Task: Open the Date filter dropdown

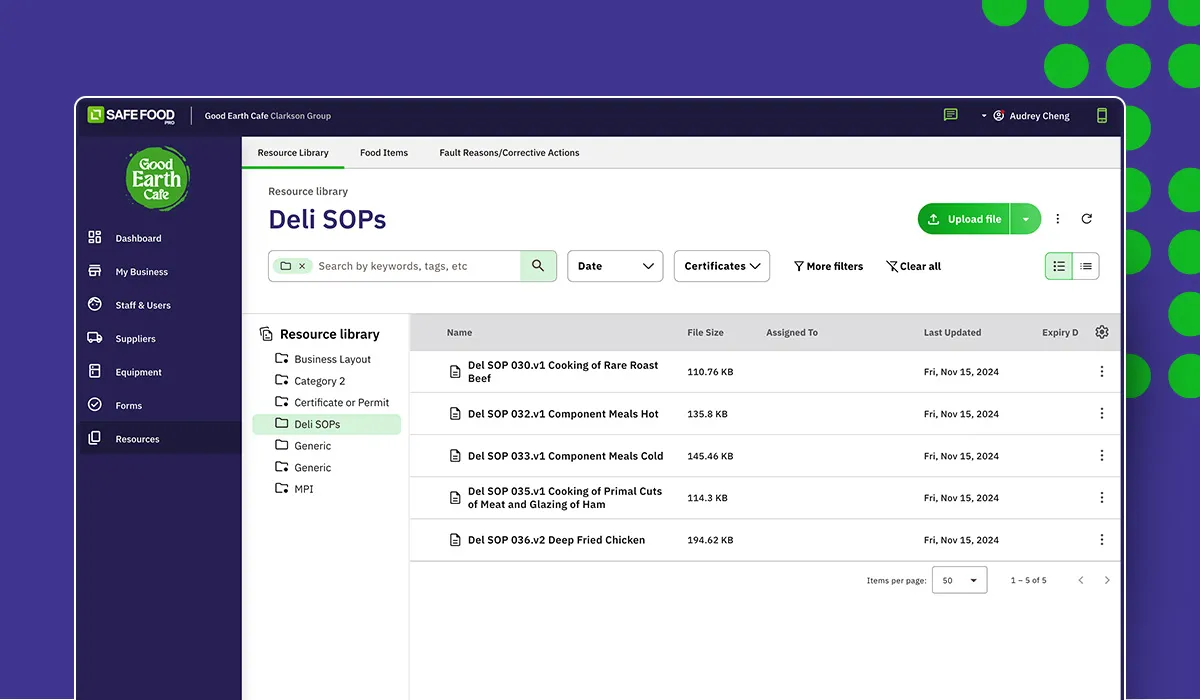Action: [x=615, y=266]
